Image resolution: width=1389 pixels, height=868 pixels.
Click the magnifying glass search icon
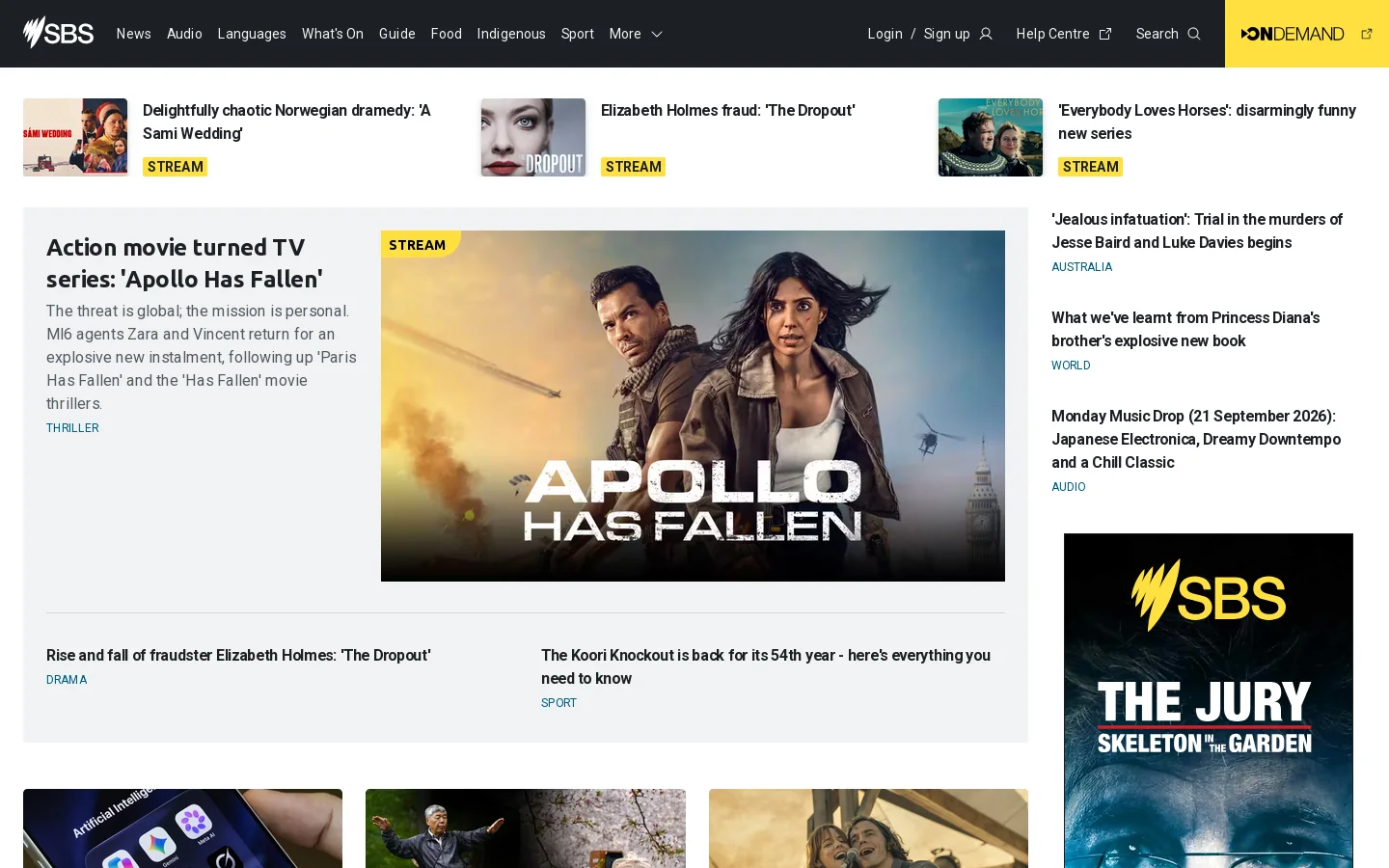[1194, 34]
